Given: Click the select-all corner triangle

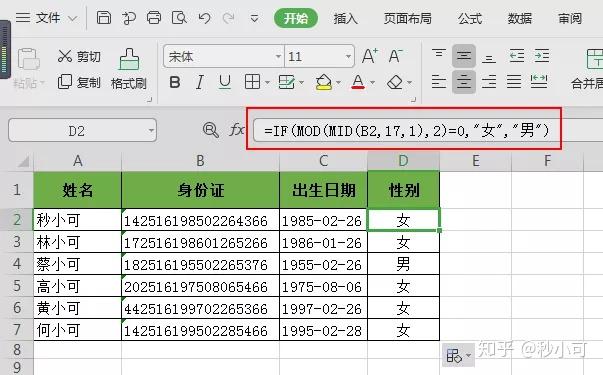Looking at the screenshot, I should click(23, 162).
